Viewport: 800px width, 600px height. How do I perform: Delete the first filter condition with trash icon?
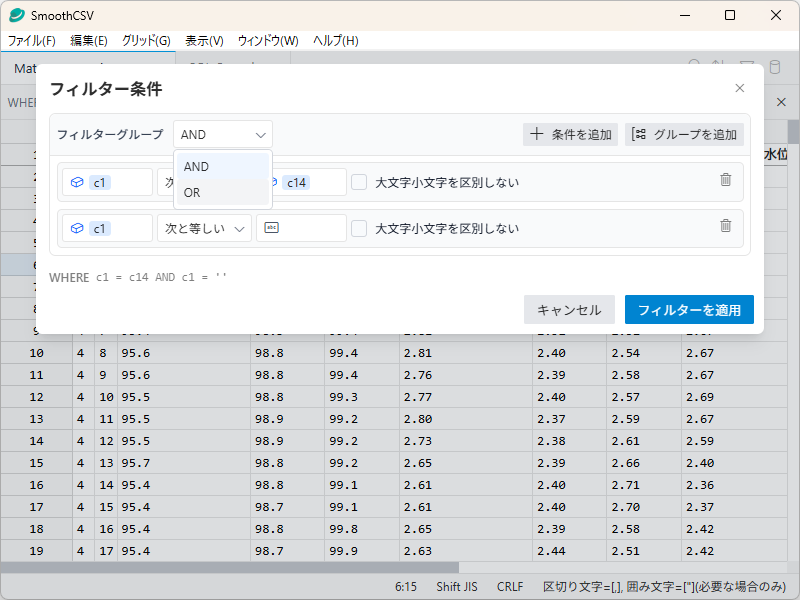pyautogui.click(x=726, y=180)
